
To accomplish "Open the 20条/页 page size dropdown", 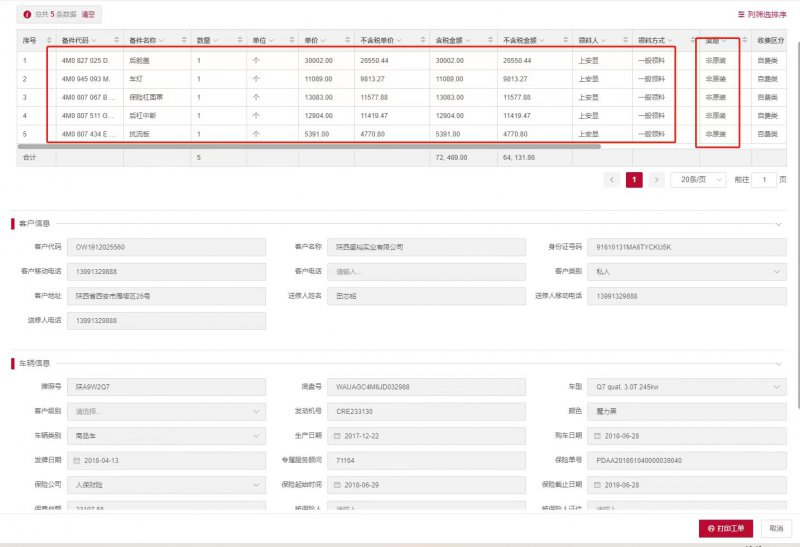I will (698, 180).
